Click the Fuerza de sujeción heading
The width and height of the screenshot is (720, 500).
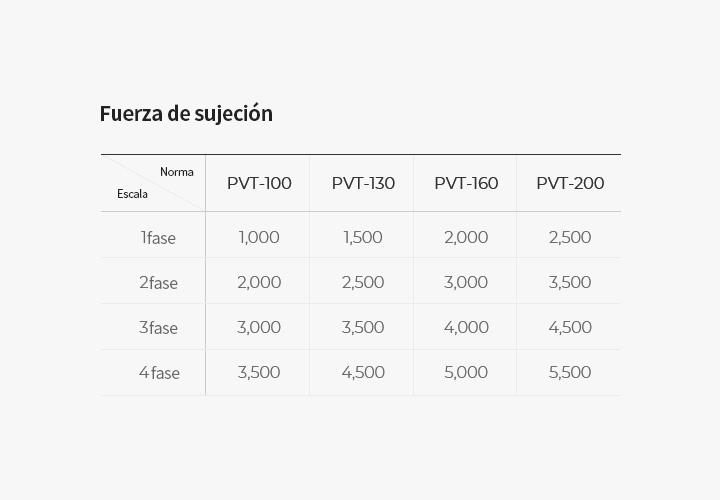pyautogui.click(x=186, y=114)
